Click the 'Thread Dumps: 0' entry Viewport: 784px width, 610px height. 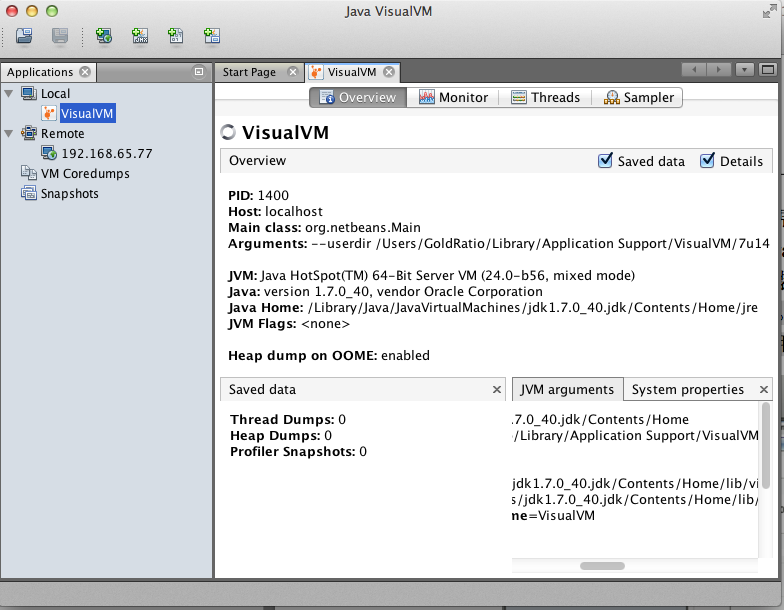[288, 420]
